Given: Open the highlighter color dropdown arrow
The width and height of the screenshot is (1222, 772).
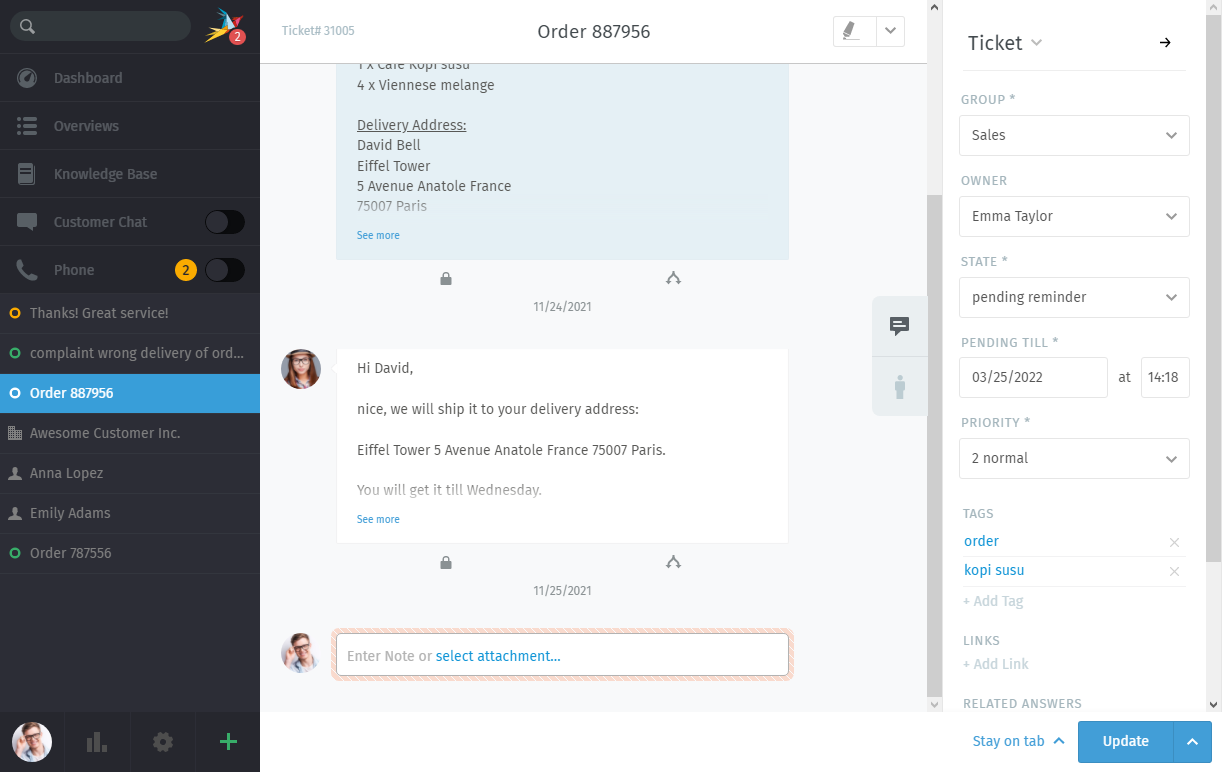Looking at the screenshot, I should coord(891,31).
